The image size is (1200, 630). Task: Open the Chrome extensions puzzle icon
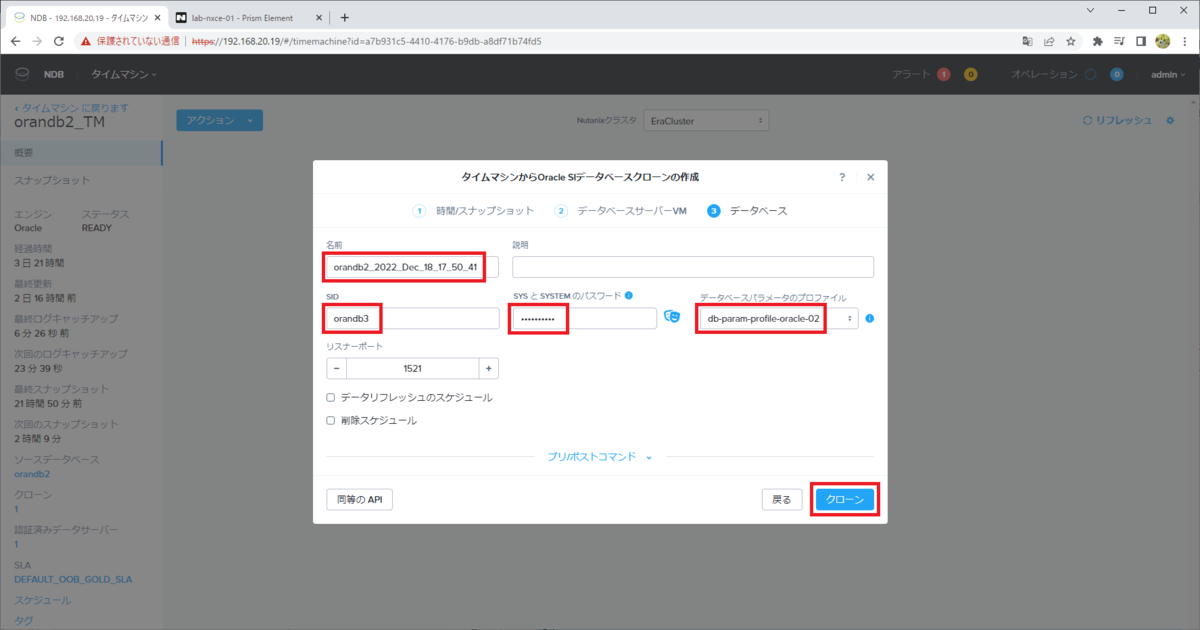click(x=1098, y=41)
